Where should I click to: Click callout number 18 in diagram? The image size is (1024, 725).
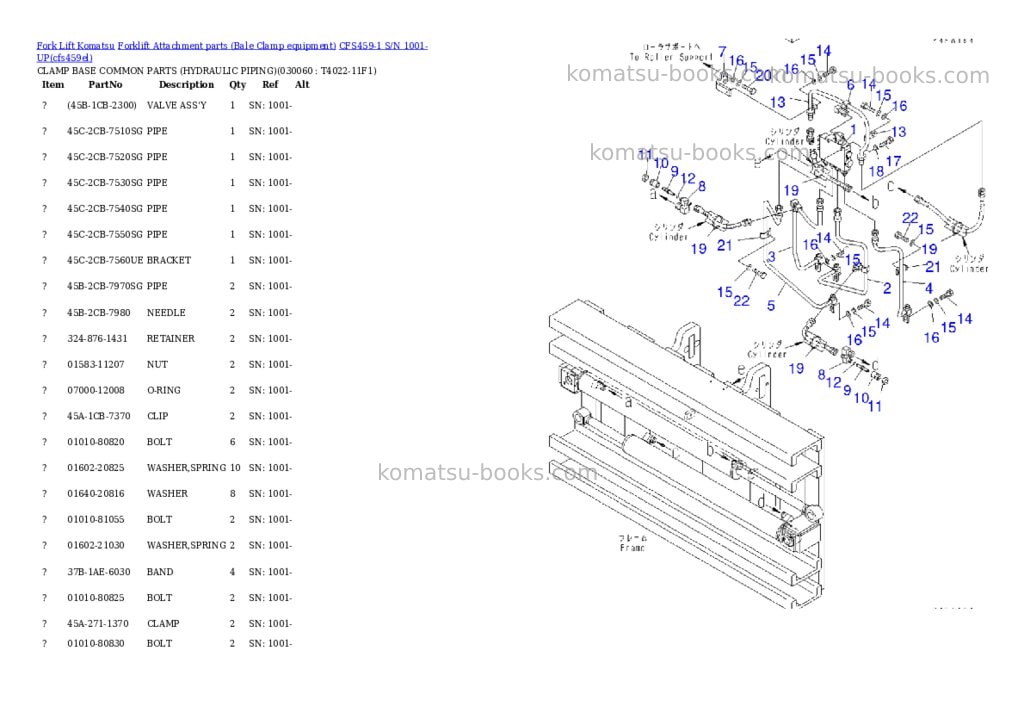(x=876, y=171)
